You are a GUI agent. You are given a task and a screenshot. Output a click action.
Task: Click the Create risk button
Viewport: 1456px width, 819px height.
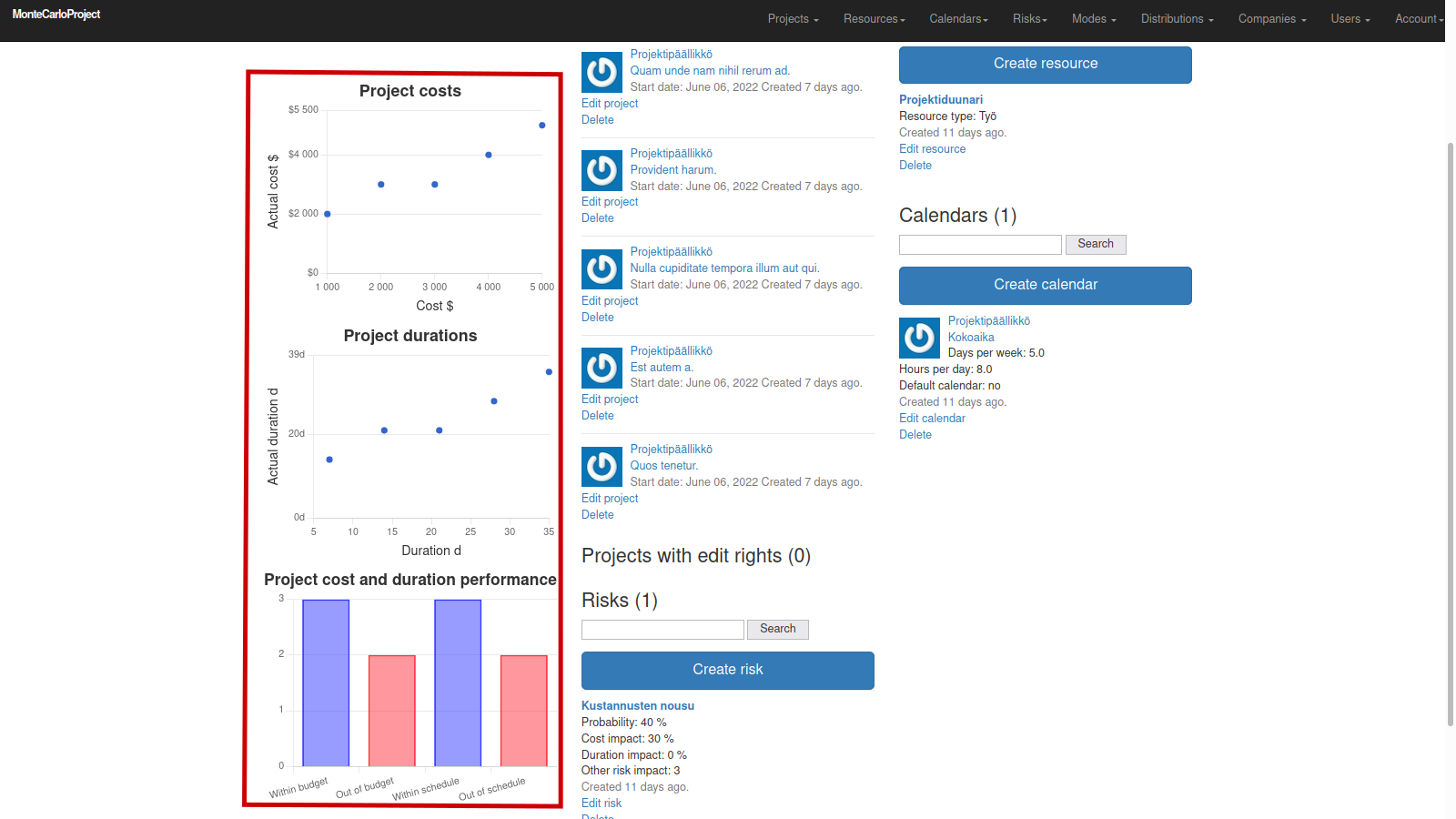click(x=727, y=670)
